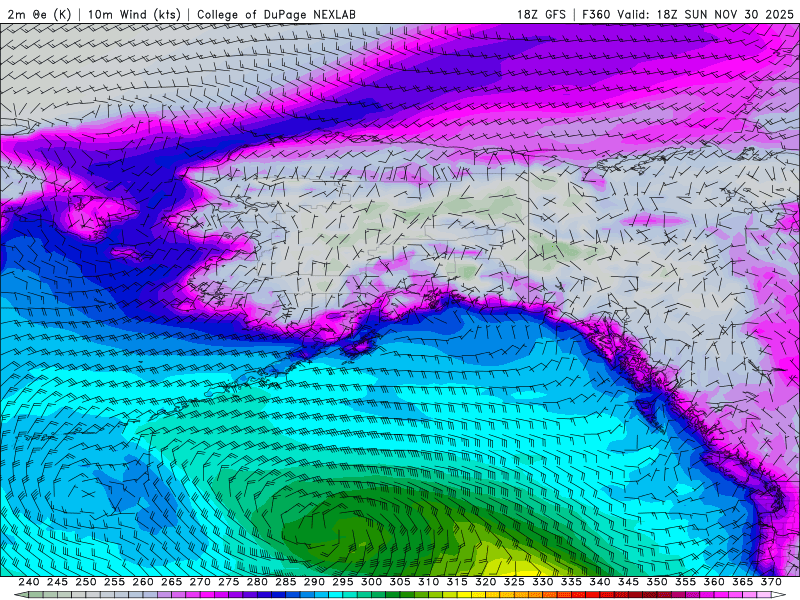Select the "10m Wind (kts)" header label
This screenshot has width=800, height=600.
coord(134,15)
